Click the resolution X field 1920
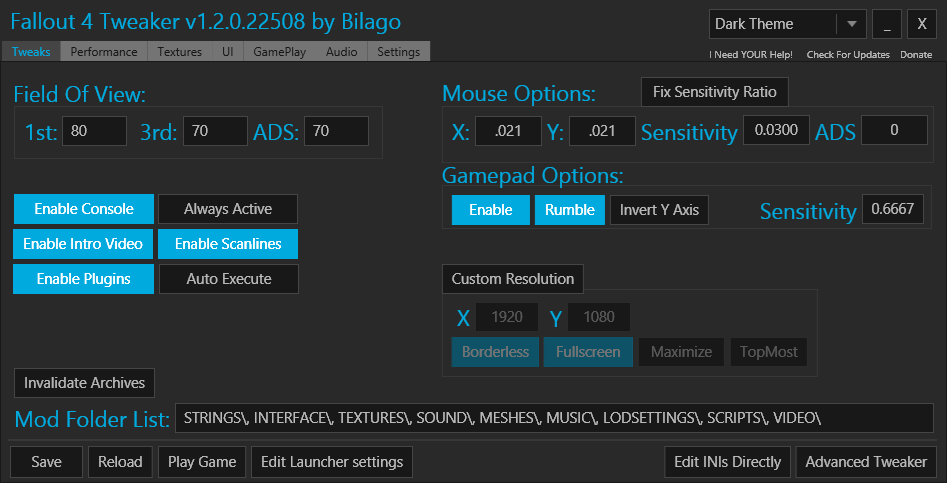This screenshot has height=483, width=947. click(507, 317)
